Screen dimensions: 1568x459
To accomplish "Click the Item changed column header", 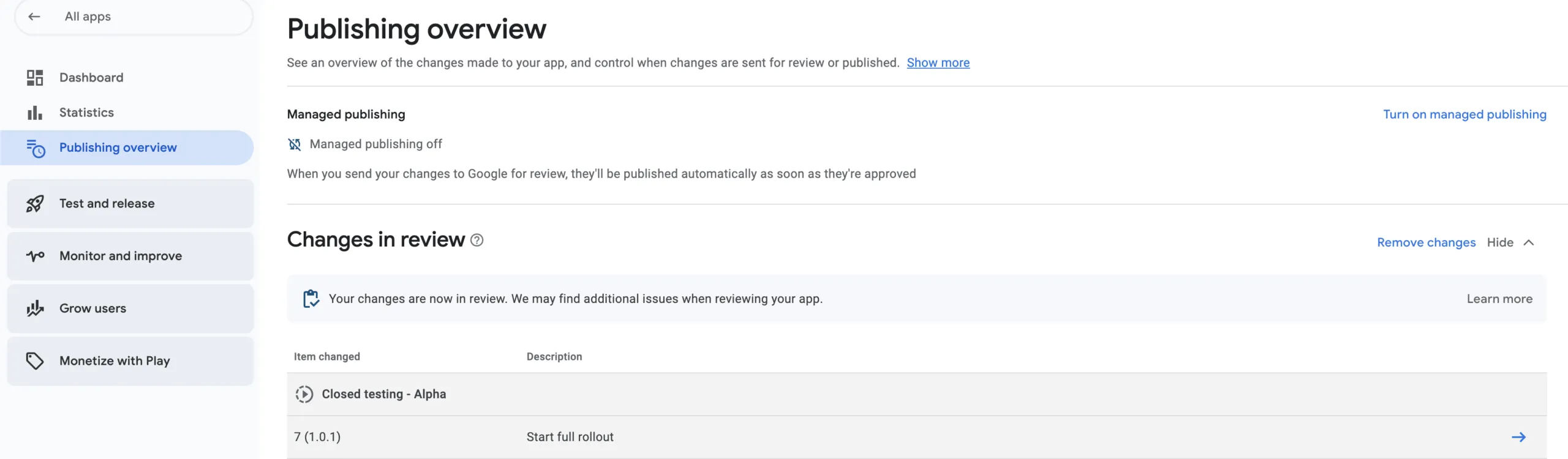I will tap(326, 357).
